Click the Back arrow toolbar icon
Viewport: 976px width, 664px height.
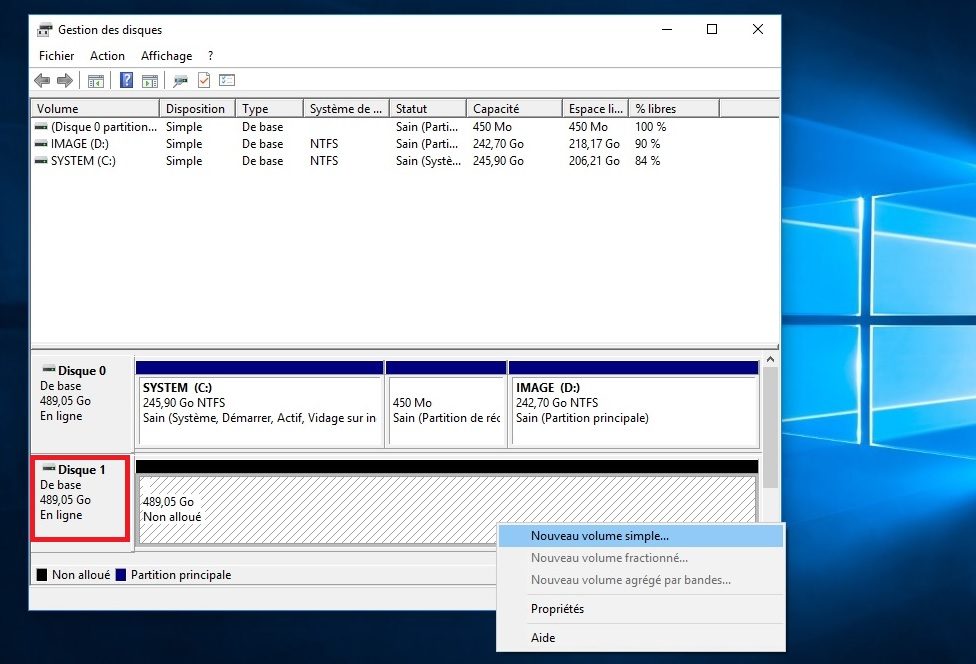(x=42, y=81)
